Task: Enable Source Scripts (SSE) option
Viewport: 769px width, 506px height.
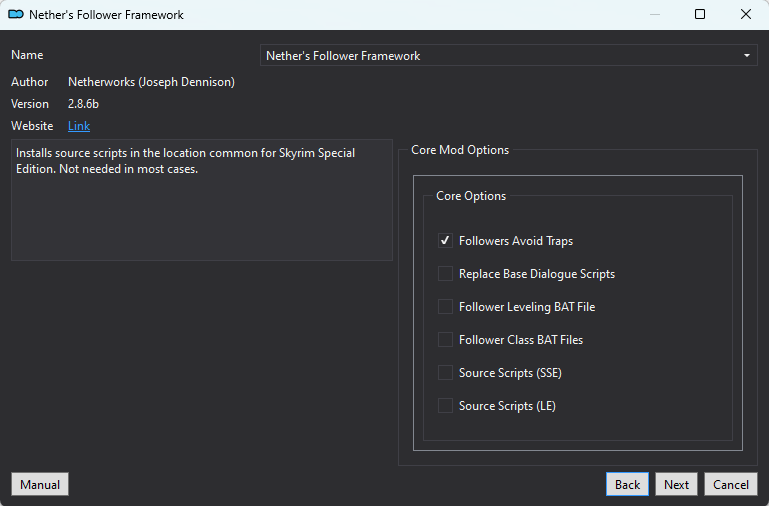Action: click(x=445, y=373)
